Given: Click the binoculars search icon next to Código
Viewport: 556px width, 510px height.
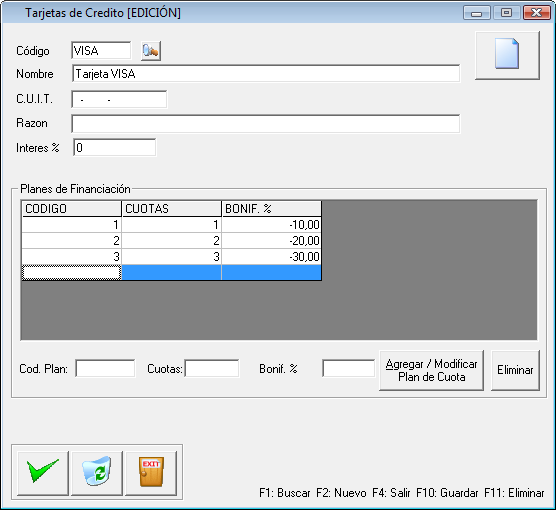Looking at the screenshot, I should (x=151, y=51).
